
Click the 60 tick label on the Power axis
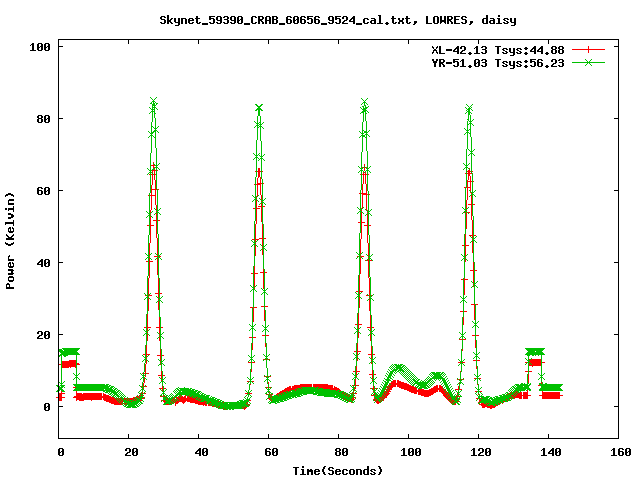44,191
